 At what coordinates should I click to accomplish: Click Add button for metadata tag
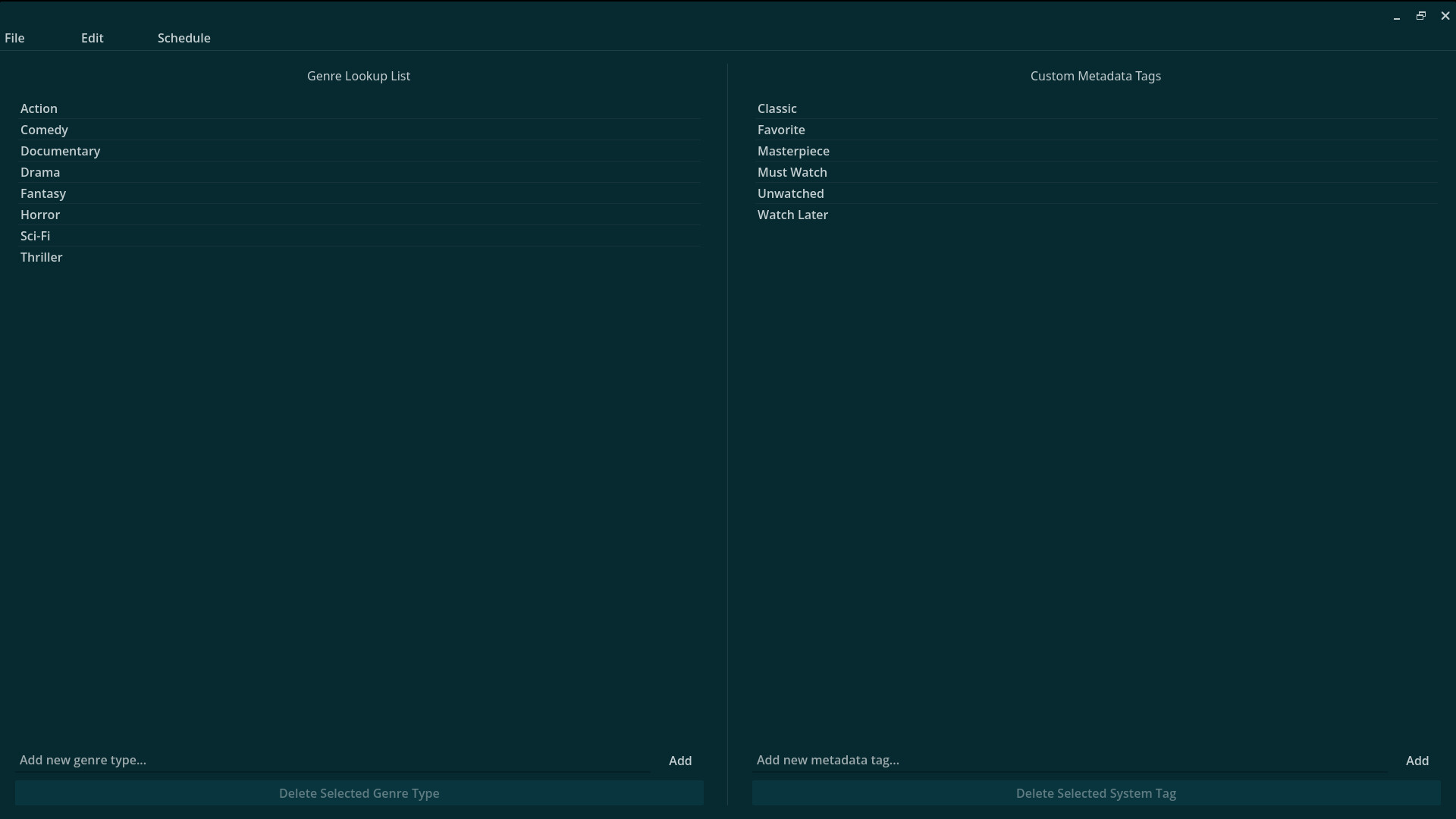click(1417, 761)
